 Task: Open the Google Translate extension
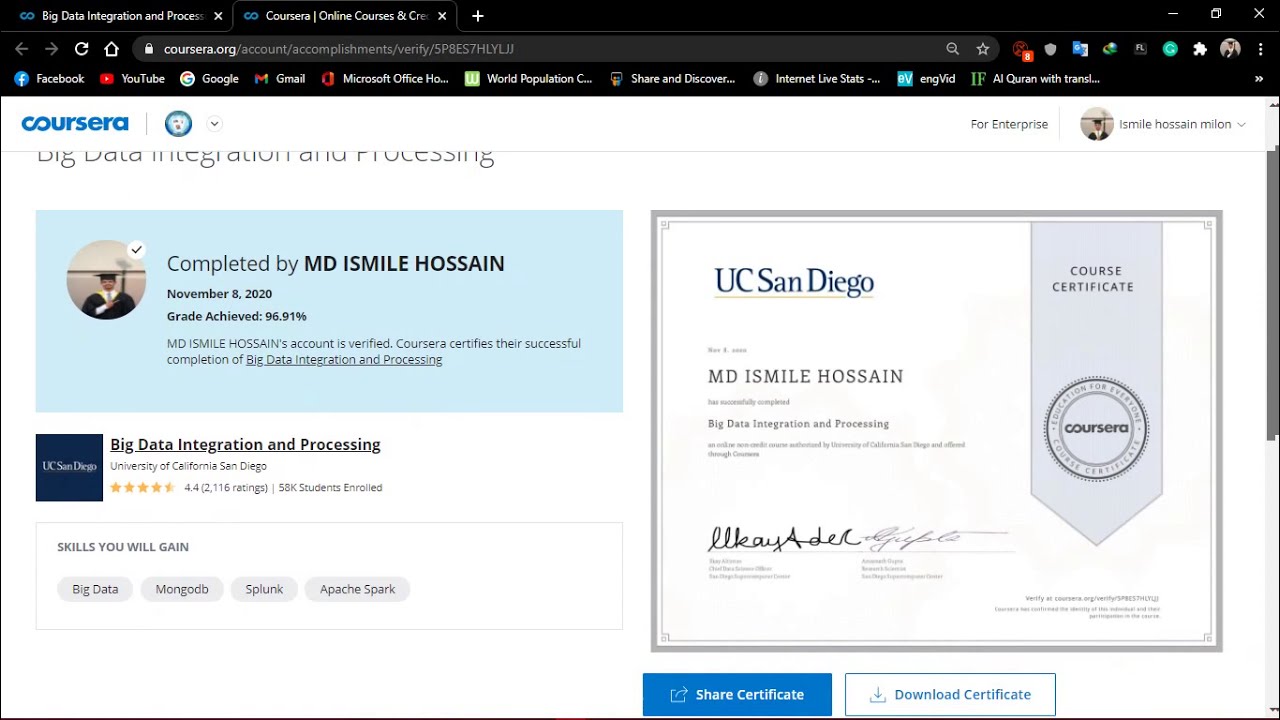(x=1080, y=48)
